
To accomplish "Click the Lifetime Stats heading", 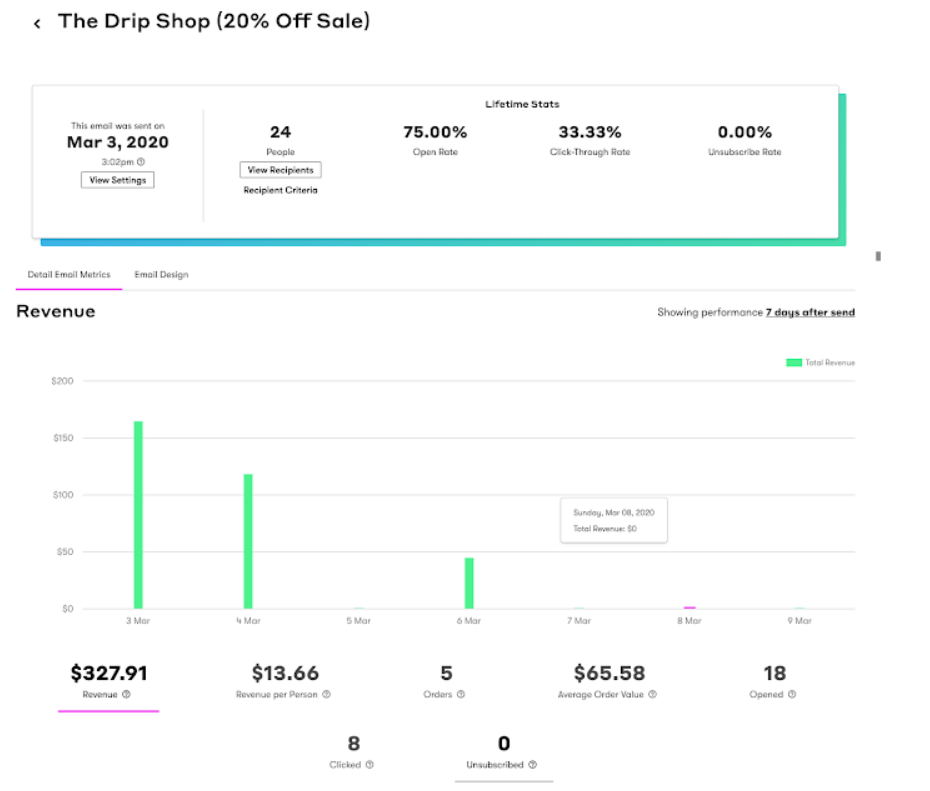I will coord(522,104).
